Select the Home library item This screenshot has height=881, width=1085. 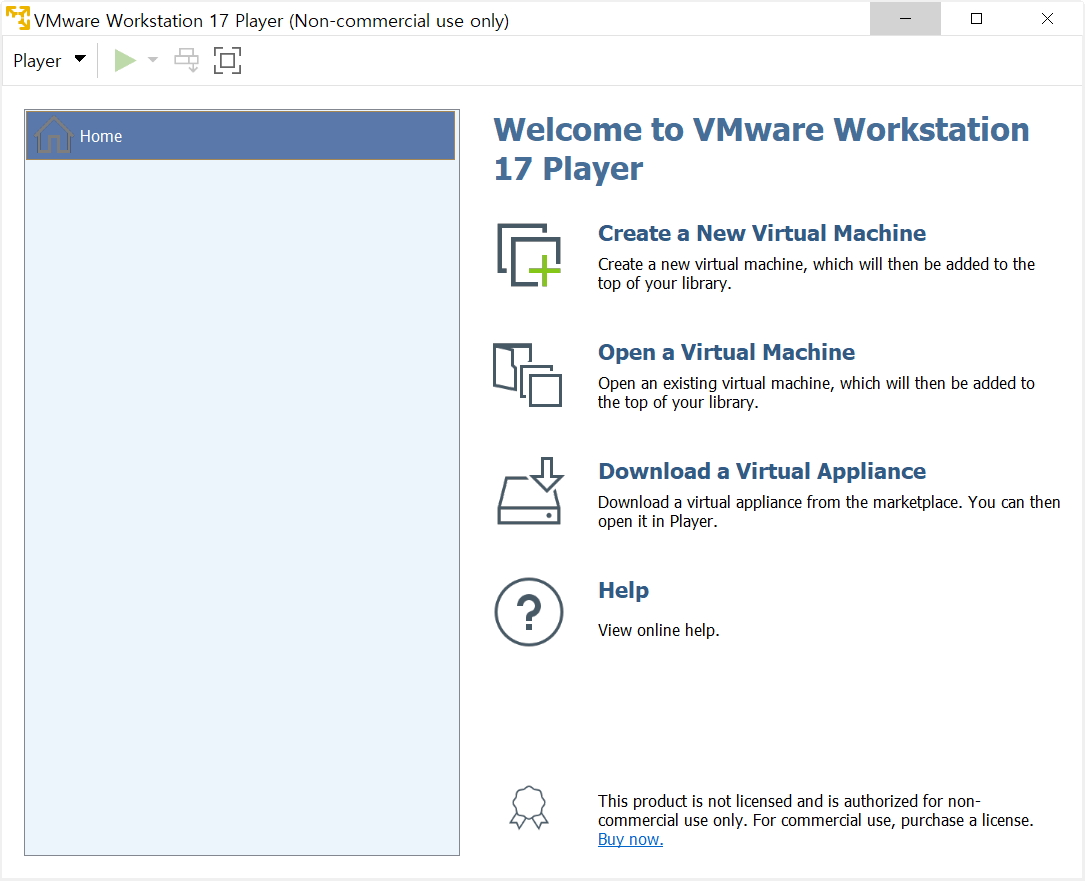[240, 136]
